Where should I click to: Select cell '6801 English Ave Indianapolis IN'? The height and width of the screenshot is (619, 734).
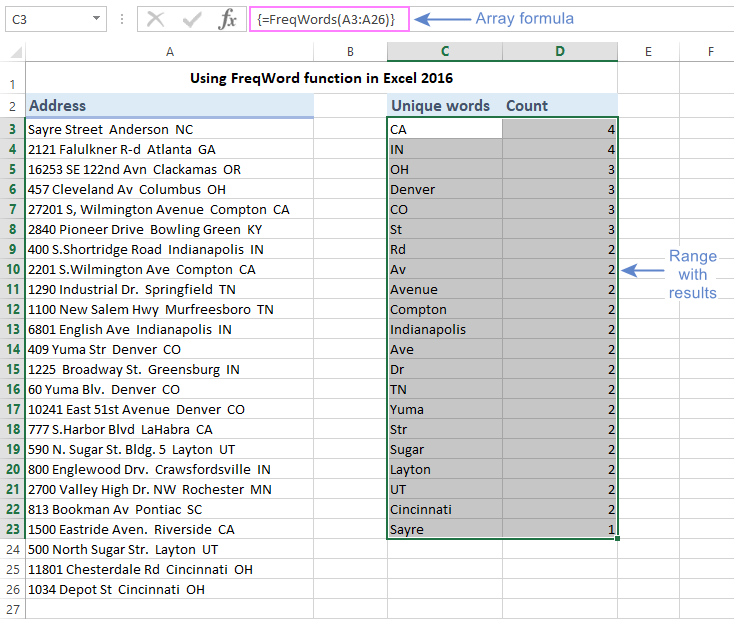click(169, 329)
